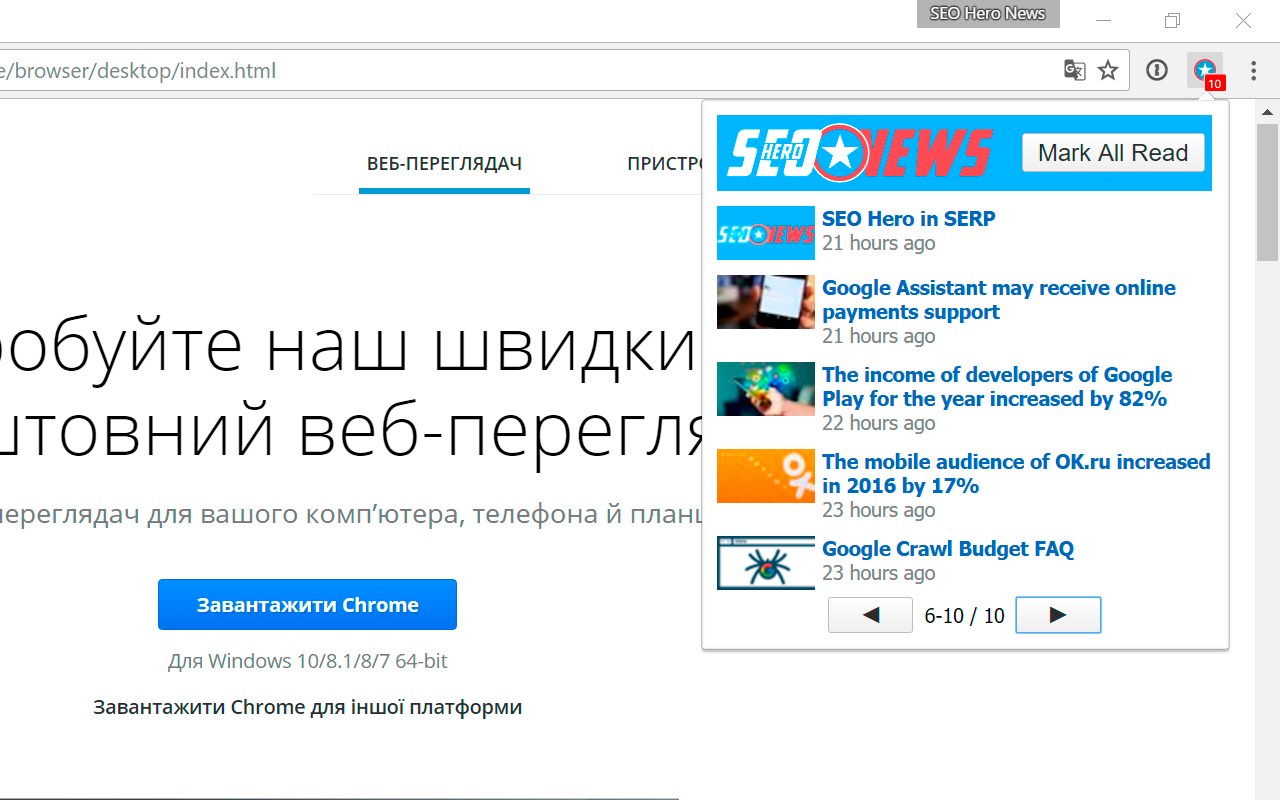Click the Google Assistant article thumbnail

click(x=766, y=302)
